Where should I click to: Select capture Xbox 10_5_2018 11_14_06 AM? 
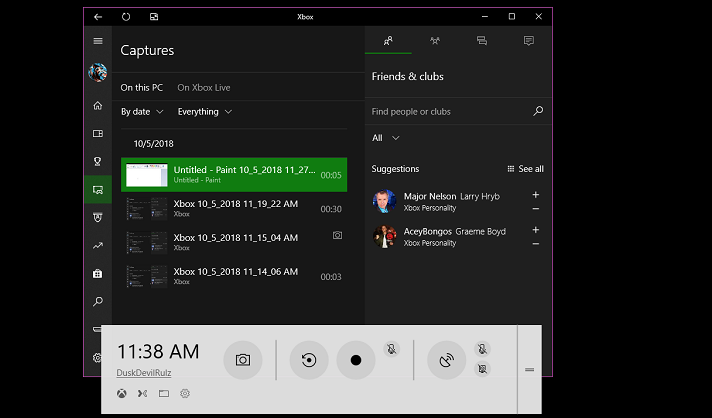[234, 277]
